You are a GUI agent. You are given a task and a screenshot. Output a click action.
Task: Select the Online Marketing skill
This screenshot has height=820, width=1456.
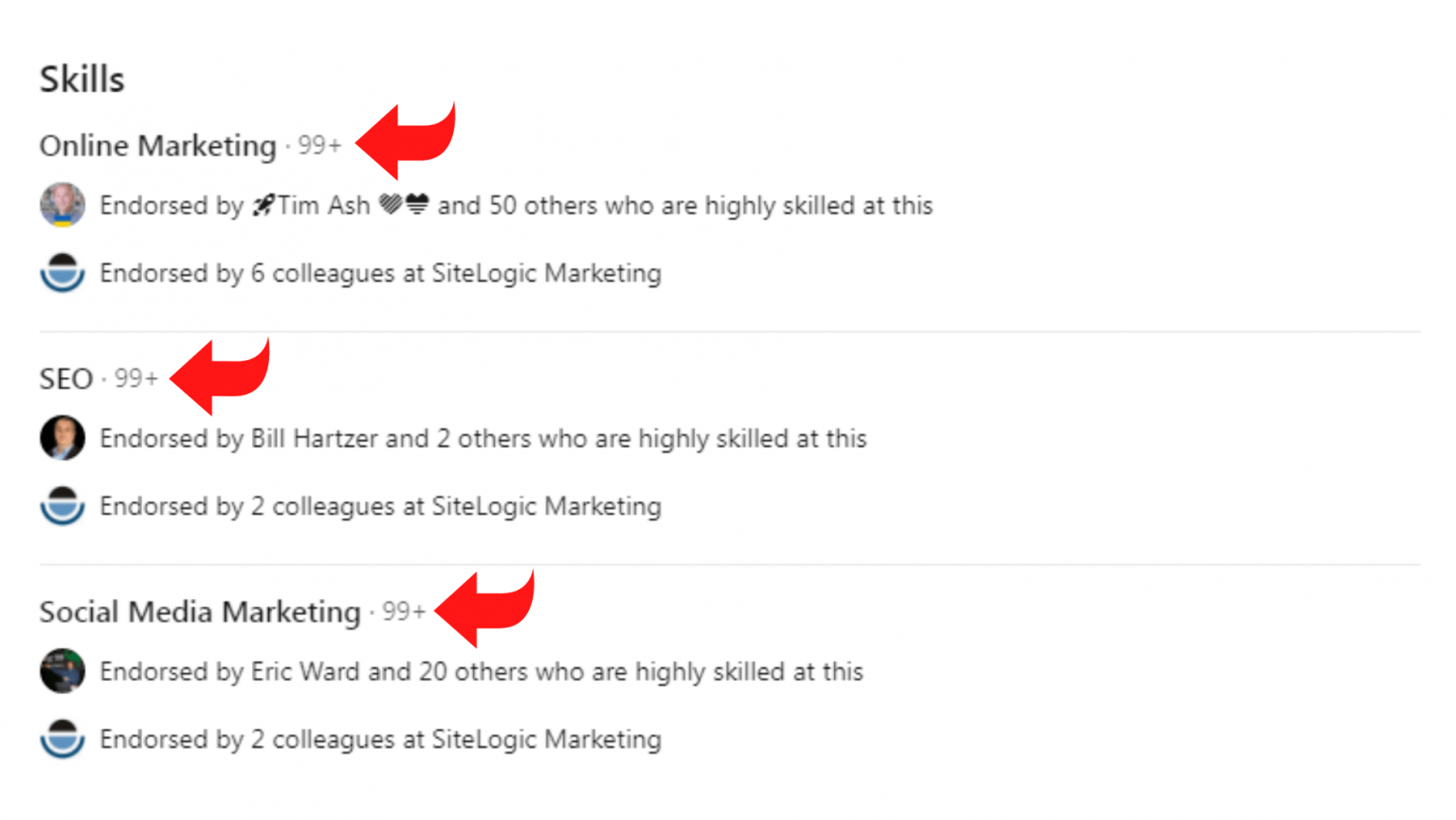tap(157, 146)
